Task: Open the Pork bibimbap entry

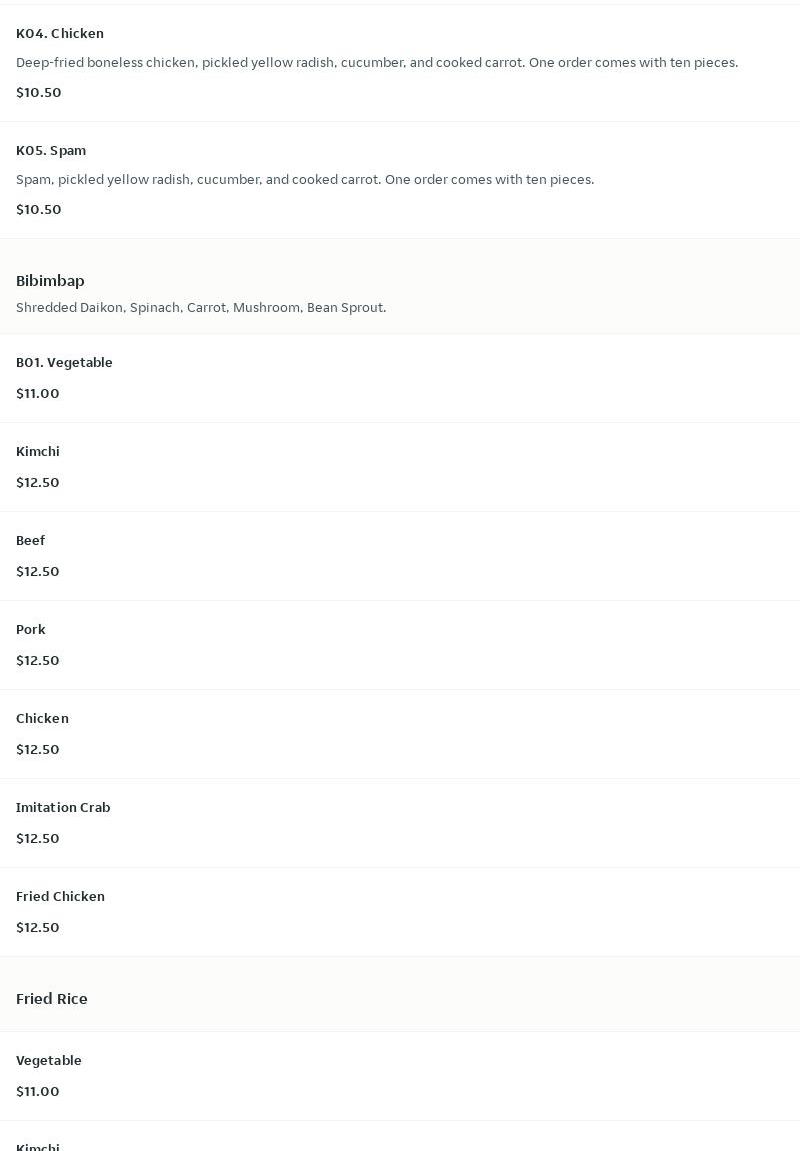Action: (31, 629)
